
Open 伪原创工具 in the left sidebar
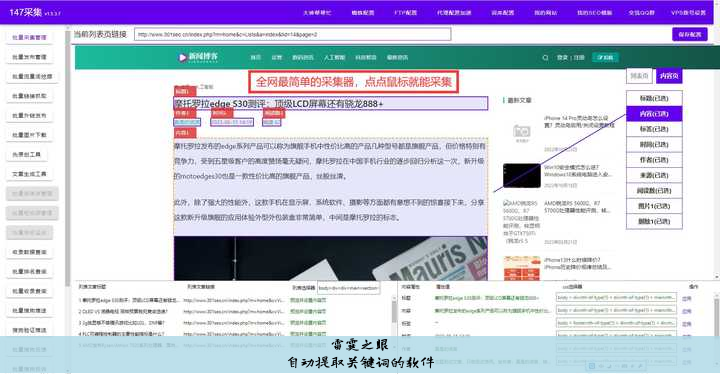(27, 154)
